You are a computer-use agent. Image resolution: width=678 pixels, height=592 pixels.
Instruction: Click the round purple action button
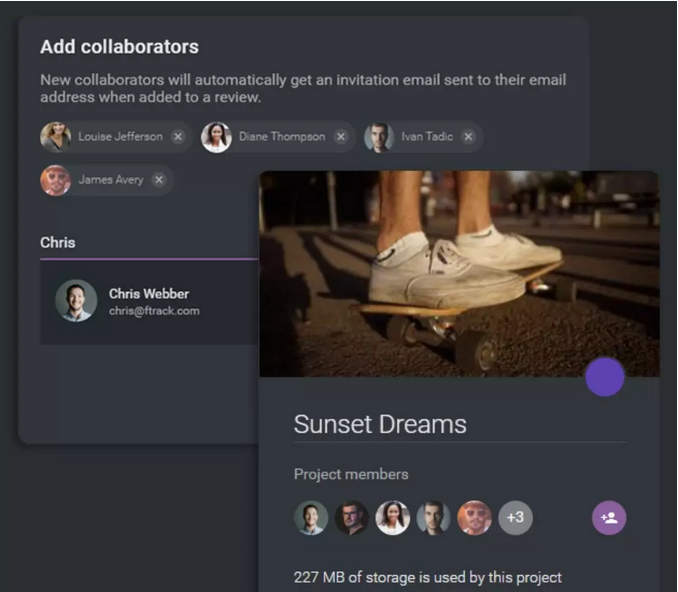point(604,377)
